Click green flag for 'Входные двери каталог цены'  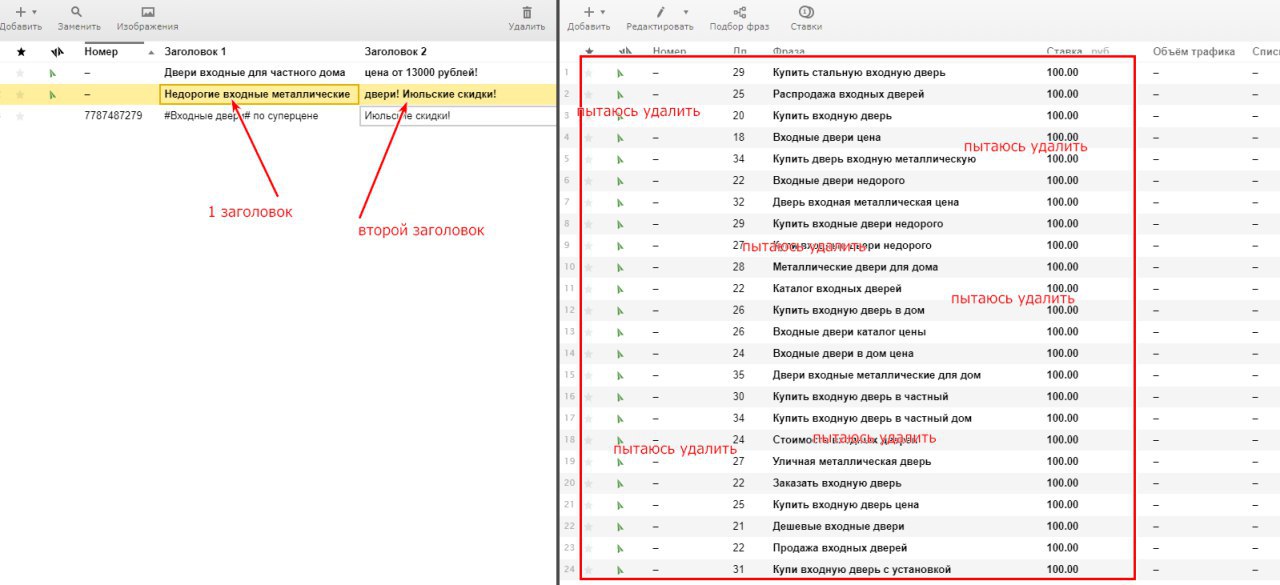[x=621, y=332]
